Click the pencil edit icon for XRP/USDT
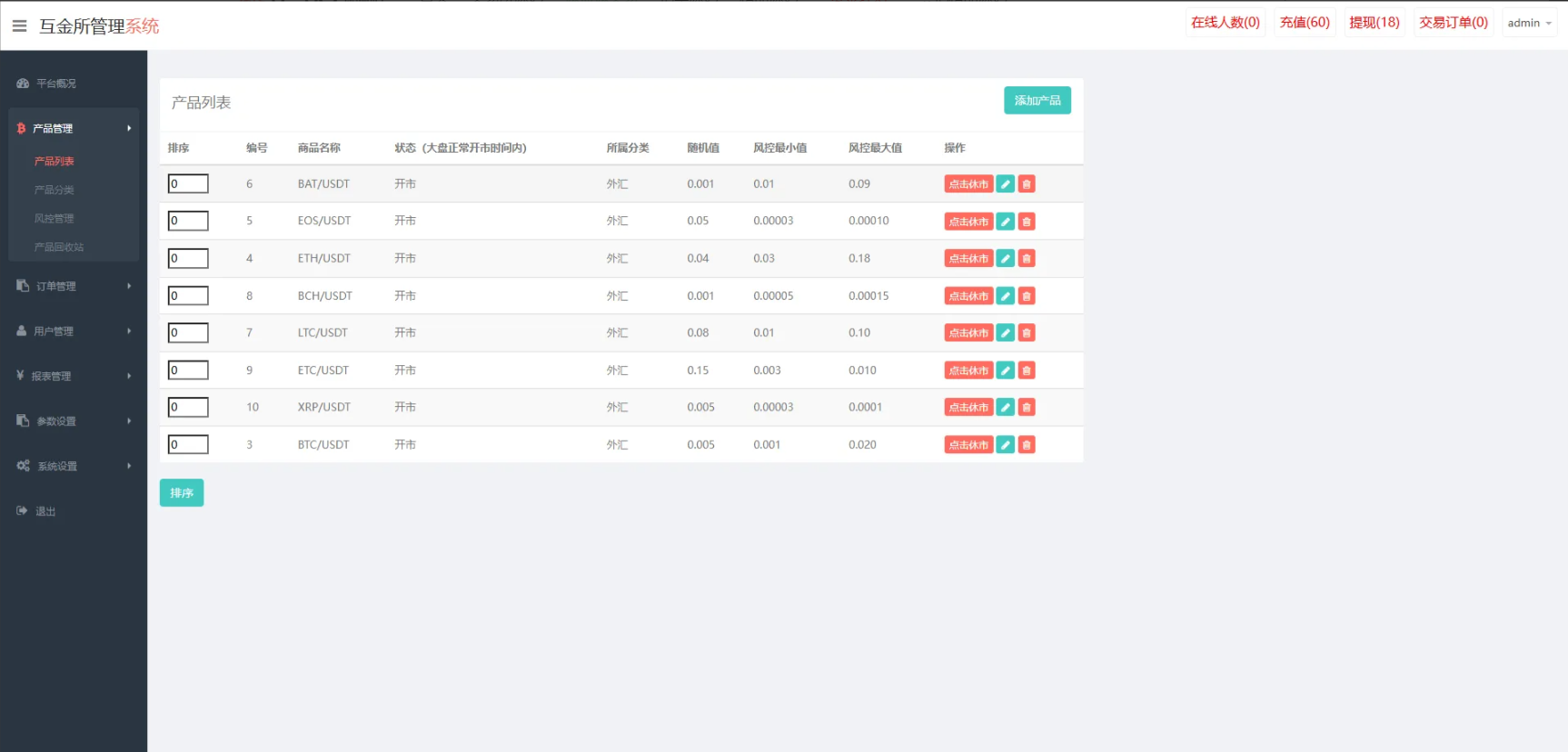 click(x=1005, y=408)
